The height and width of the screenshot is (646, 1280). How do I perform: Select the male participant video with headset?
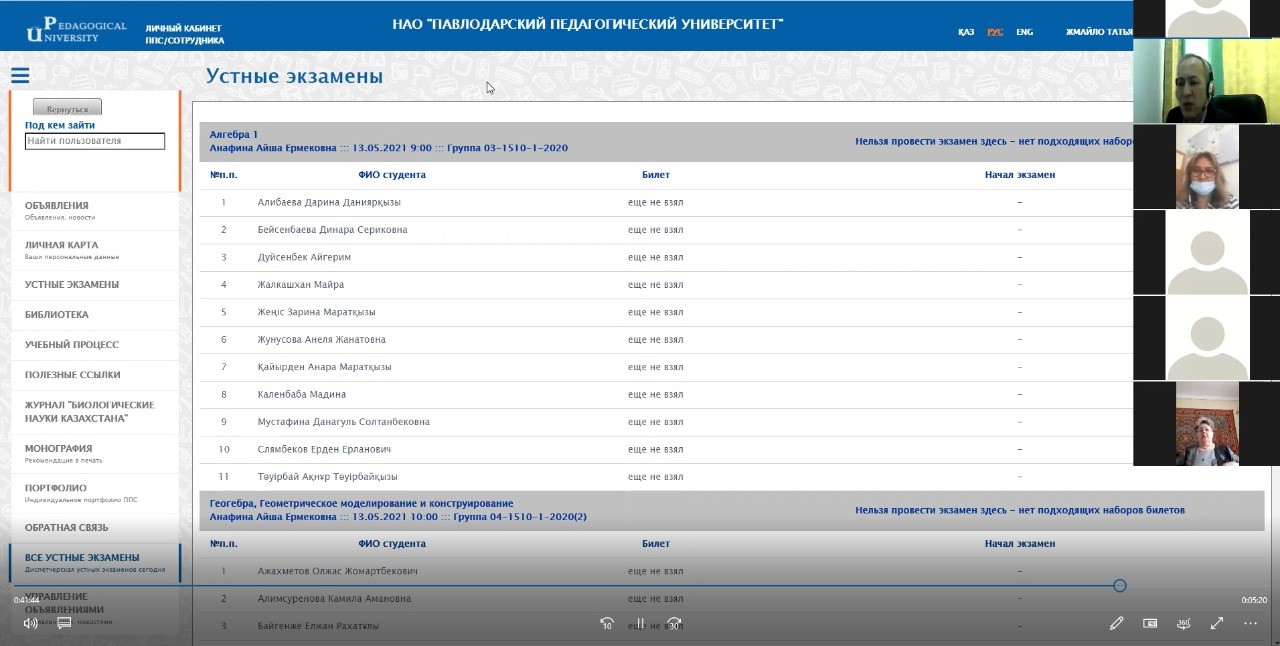coord(1206,81)
